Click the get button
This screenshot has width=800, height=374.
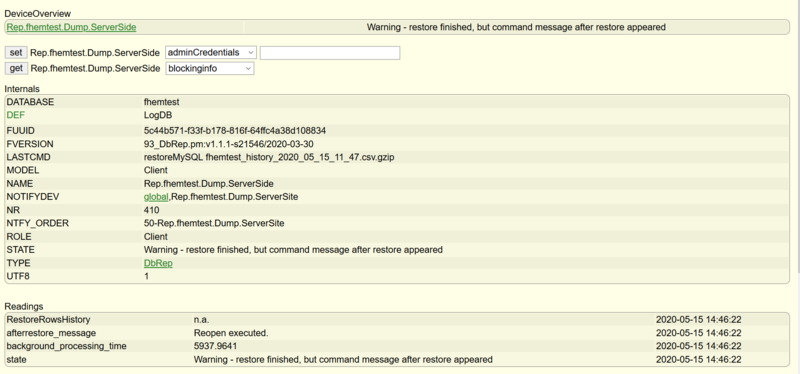16,68
